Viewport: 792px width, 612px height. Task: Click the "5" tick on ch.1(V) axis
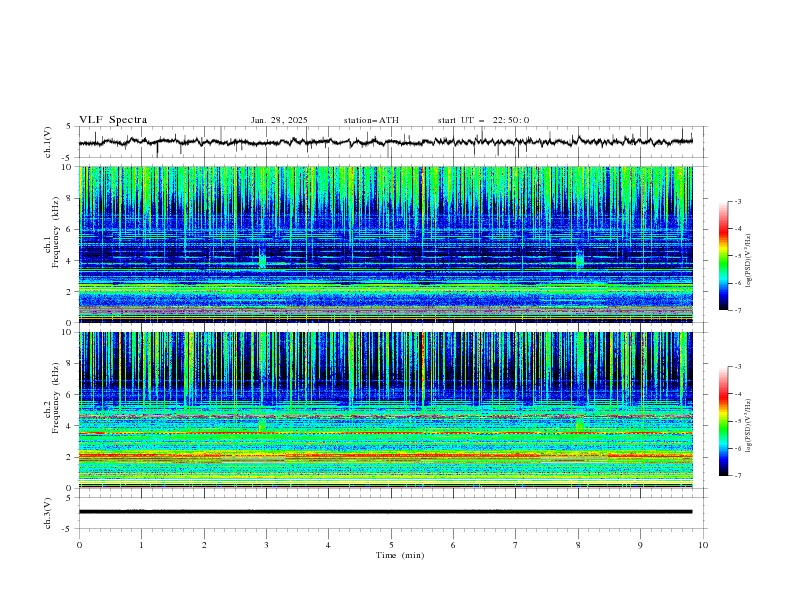pos(68,127)
